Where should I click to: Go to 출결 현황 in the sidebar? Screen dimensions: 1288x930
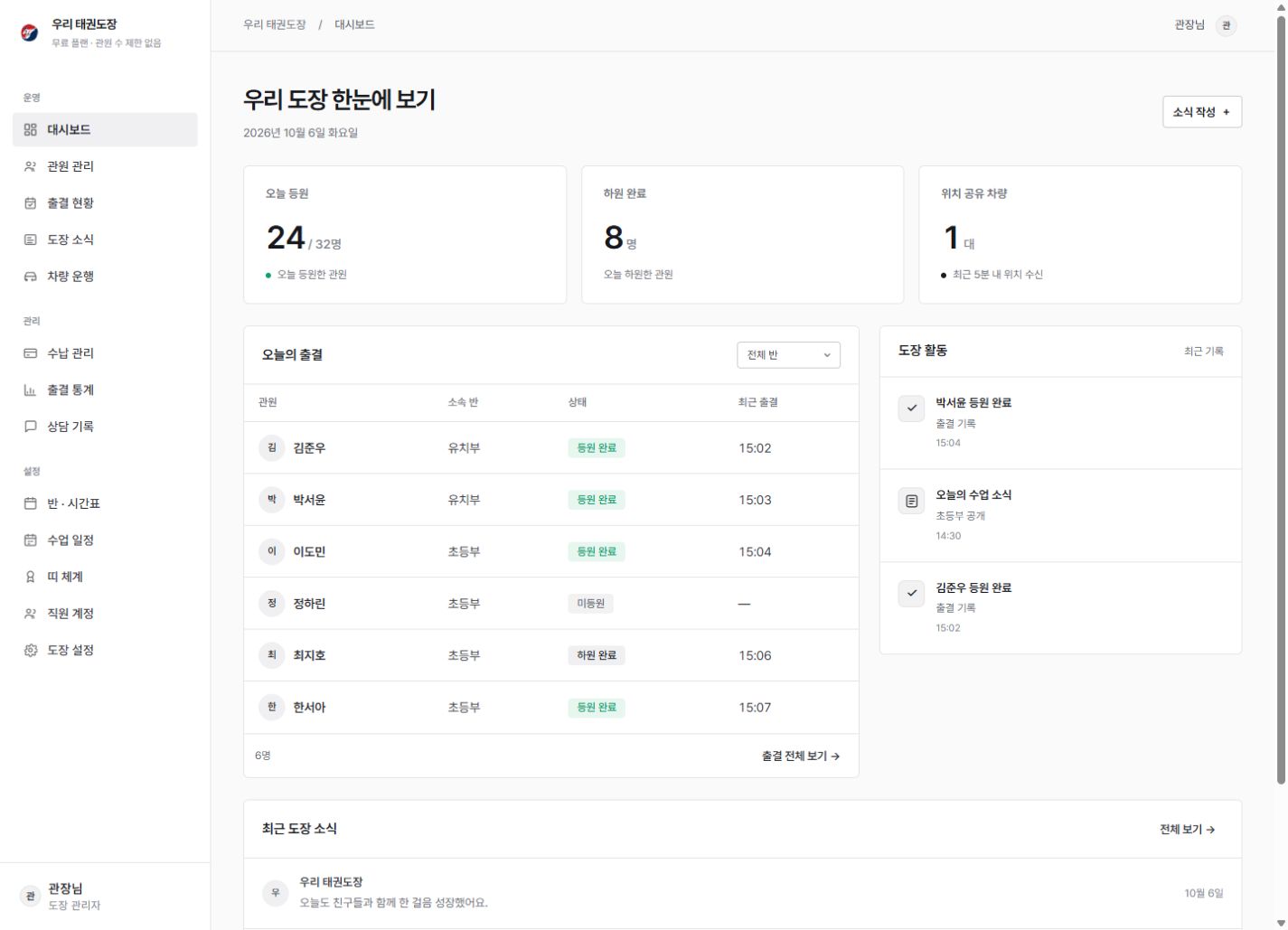pos(105,203)
